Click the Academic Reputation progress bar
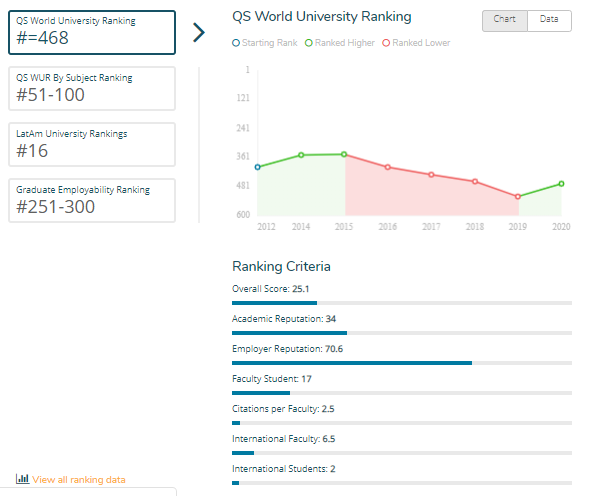This screenshot has width=589, height=496. pos(402,333)
